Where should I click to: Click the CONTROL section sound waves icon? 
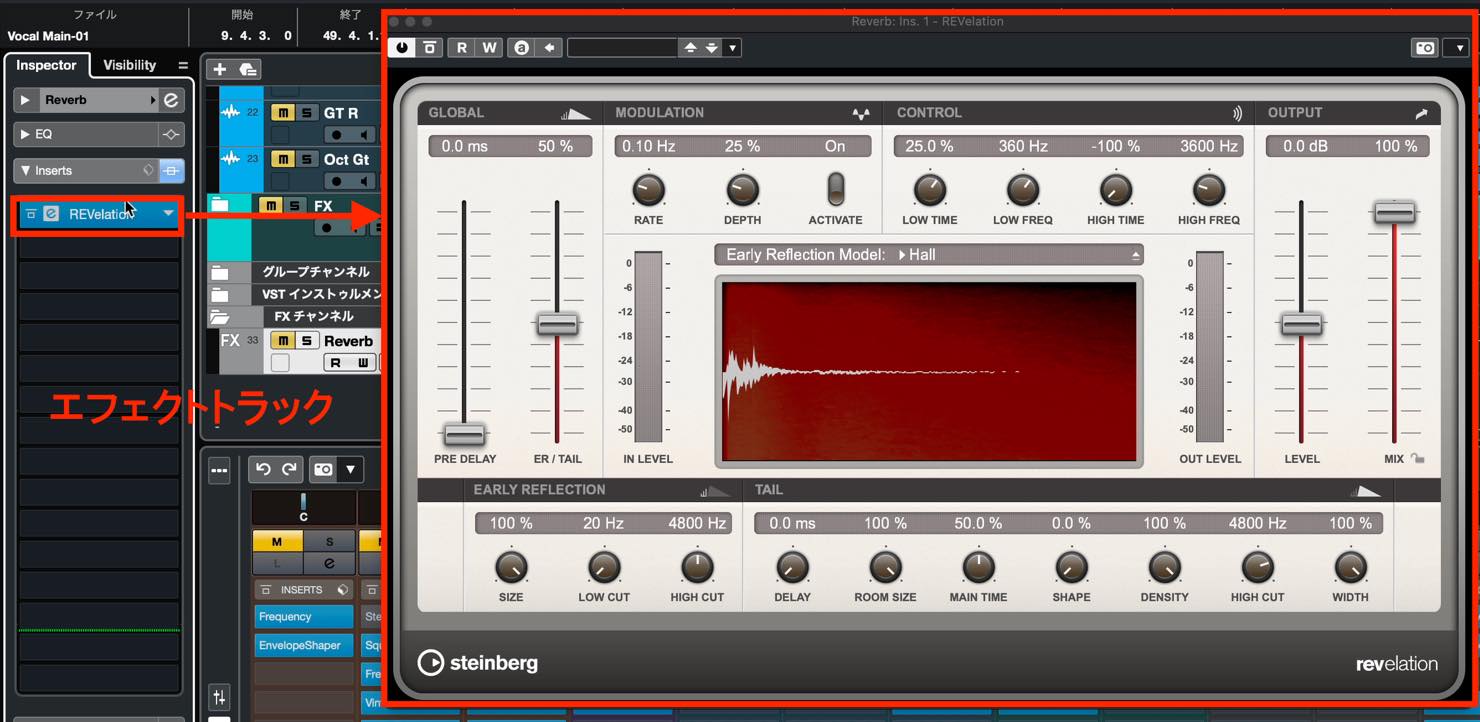1237,114
